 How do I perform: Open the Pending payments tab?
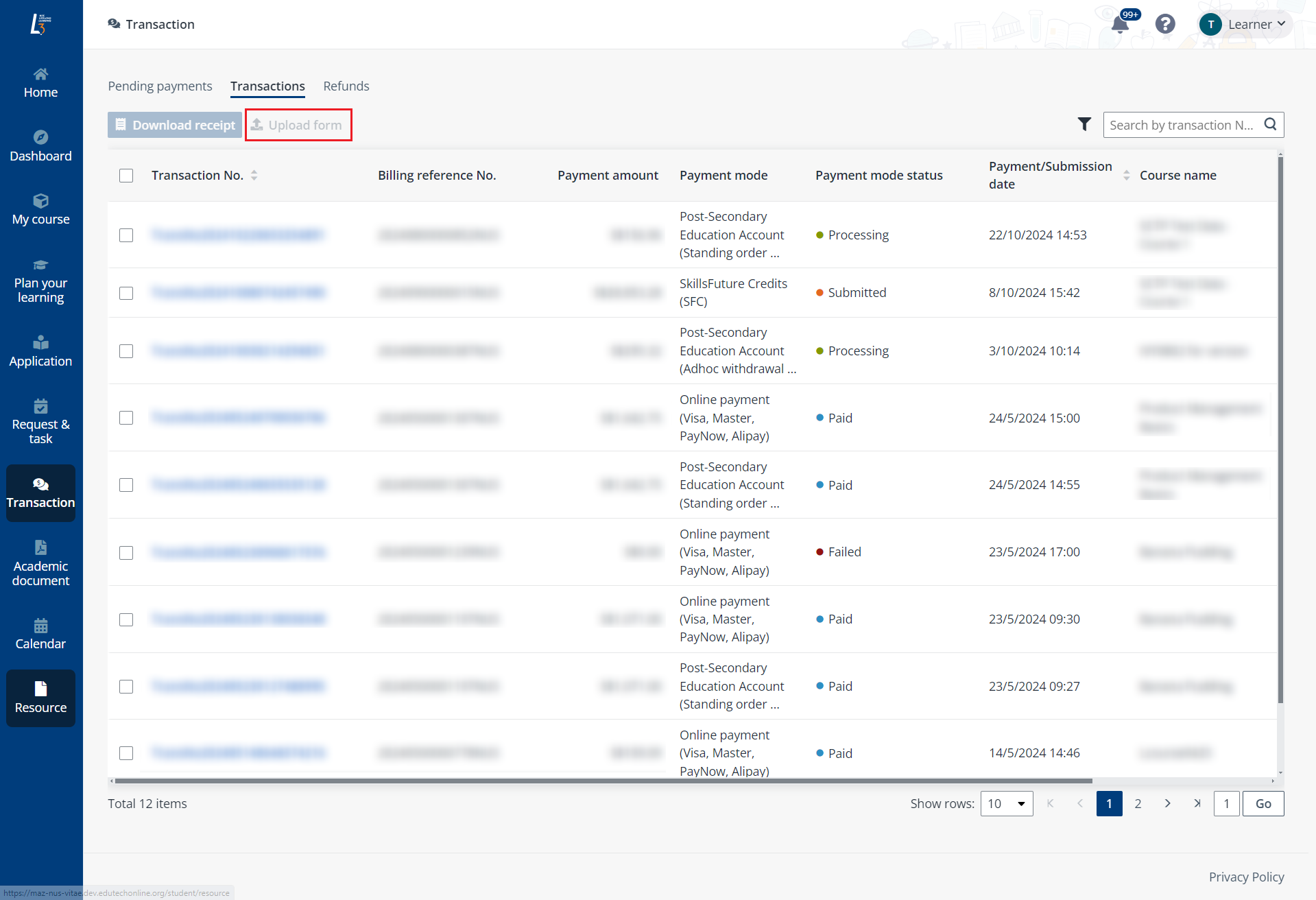coord(160,86)
